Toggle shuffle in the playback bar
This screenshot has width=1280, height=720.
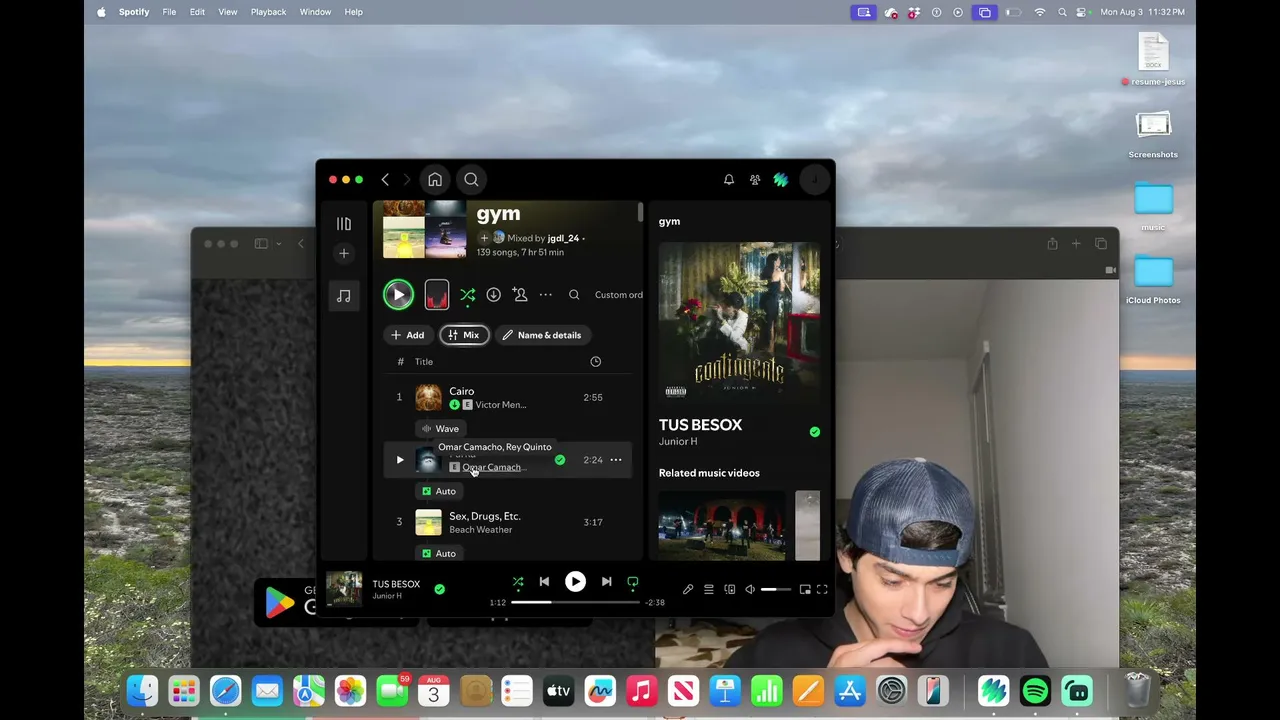coord(518,582)
